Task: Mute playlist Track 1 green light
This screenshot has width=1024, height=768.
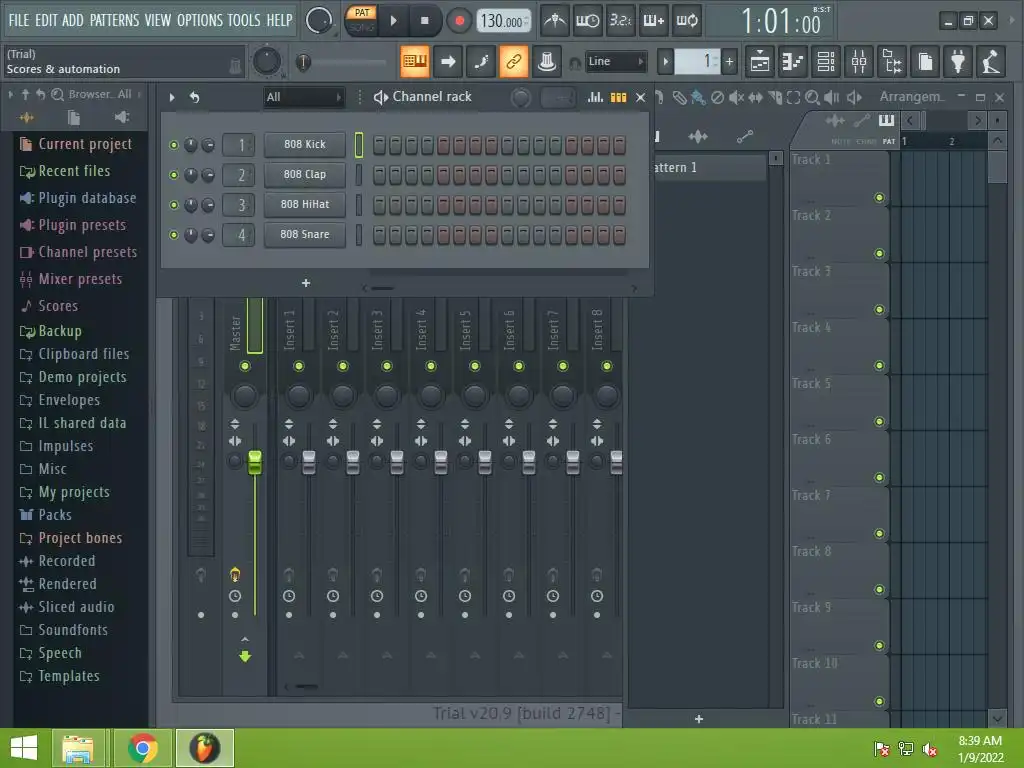Action: coord(880,198)
